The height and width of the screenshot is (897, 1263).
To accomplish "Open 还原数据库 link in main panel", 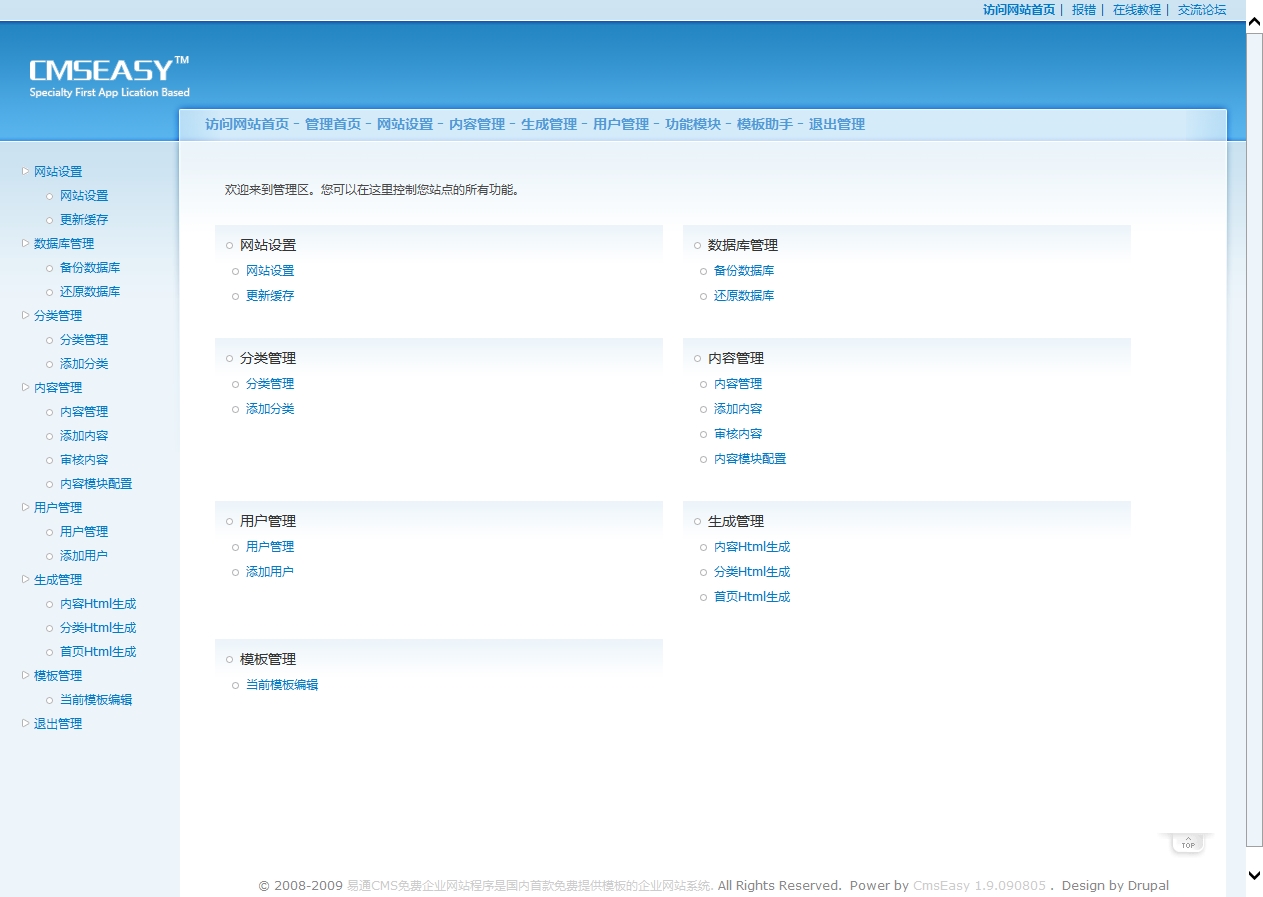I will tap(744, 295).
